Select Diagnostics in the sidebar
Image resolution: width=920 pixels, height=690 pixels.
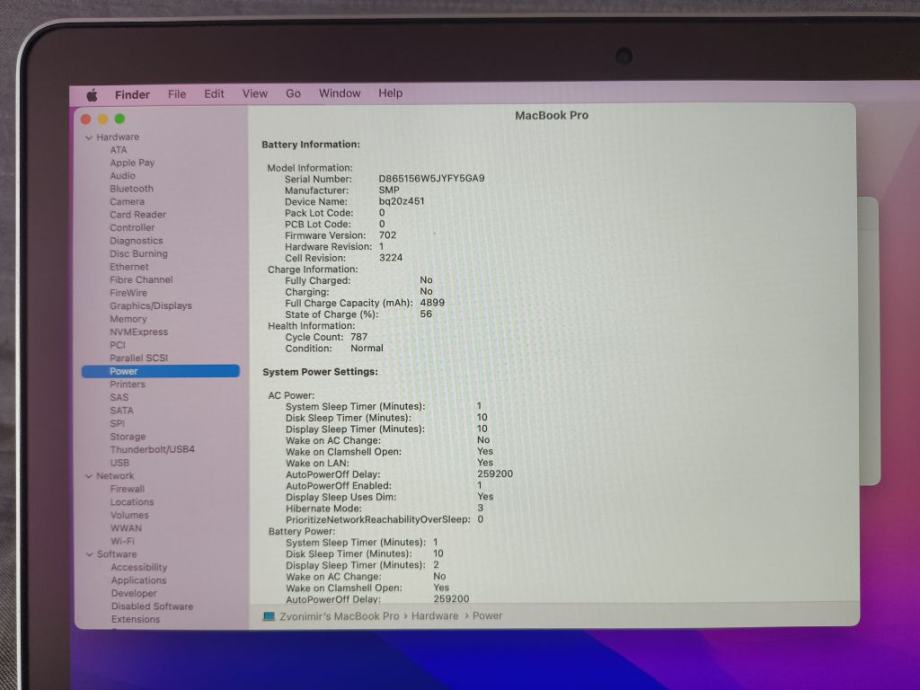click(136, 241)
